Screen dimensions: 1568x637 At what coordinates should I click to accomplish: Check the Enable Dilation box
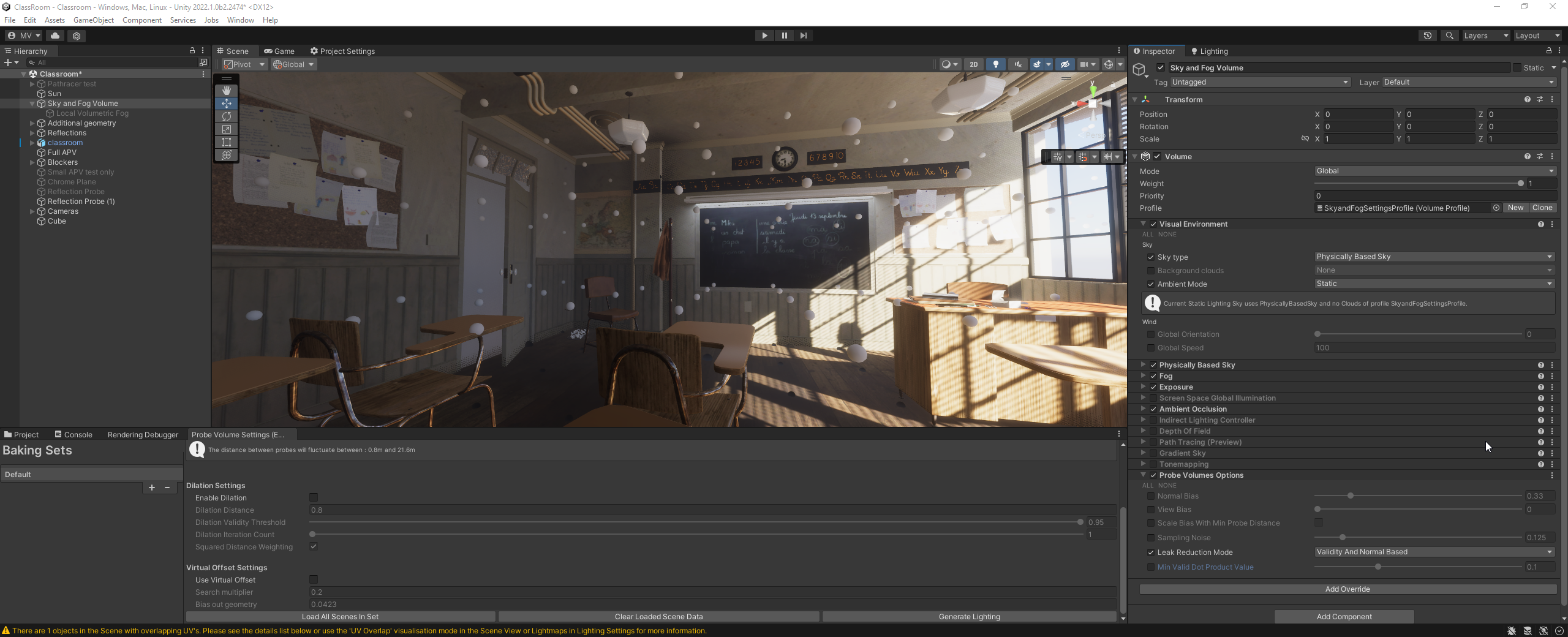click(314, 497)
